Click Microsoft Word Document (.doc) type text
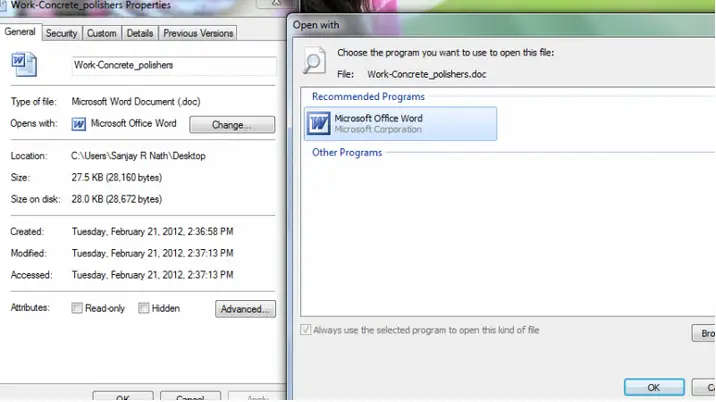 (136, 101)
